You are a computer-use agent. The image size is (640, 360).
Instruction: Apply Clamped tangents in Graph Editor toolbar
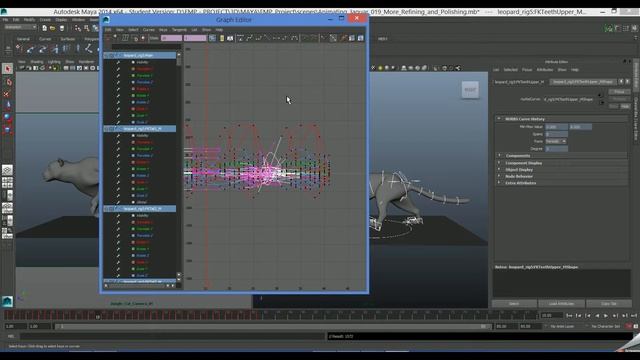258,38
